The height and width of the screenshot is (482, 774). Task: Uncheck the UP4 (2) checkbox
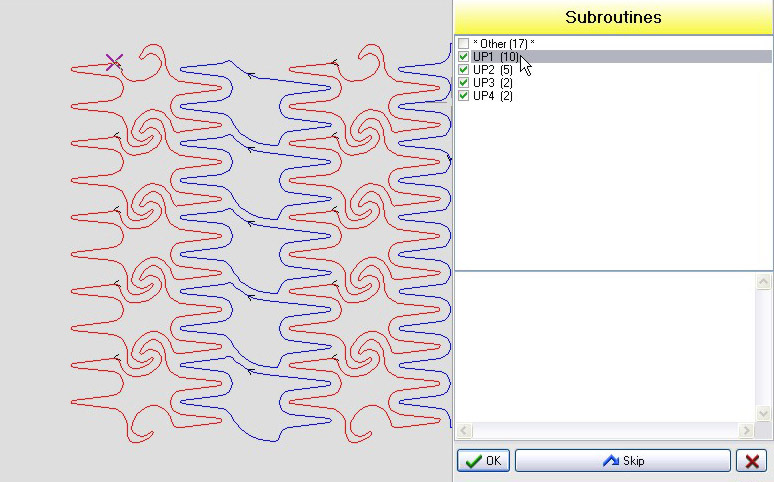pos(463,95)
